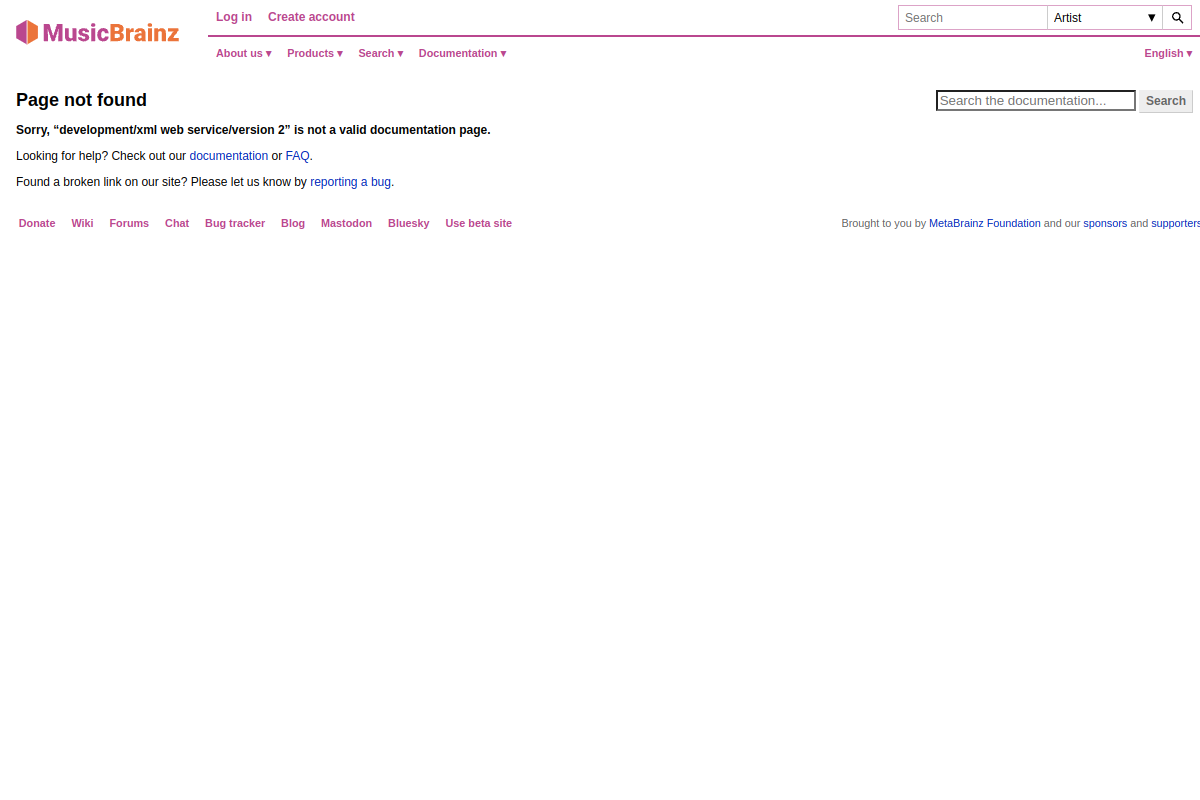Open the Mastodon footer link
Viewport: 1200px width, 800px height.
point(346,223)
